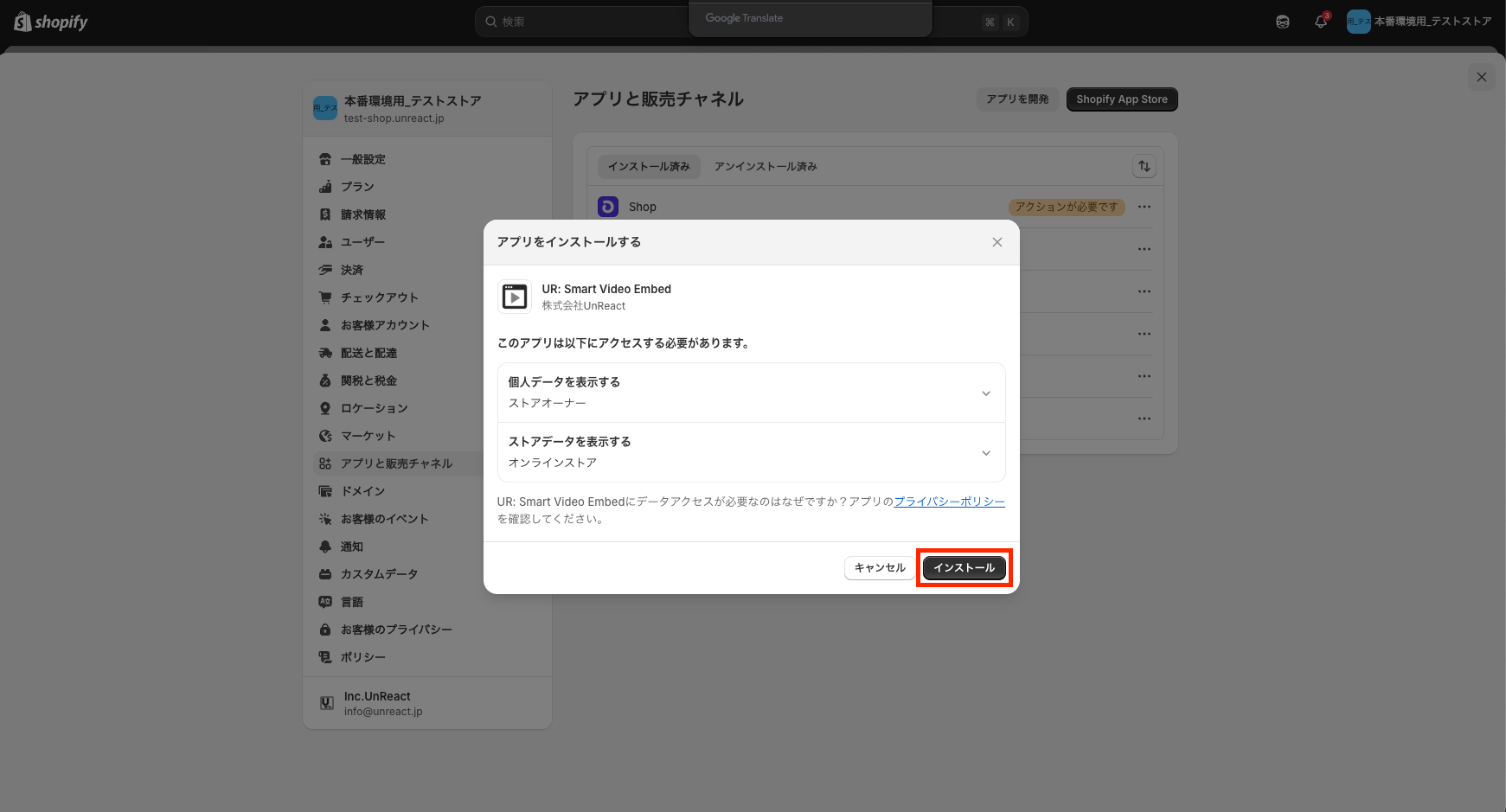Image resolution: width=1506 pixels, height=812 pixels.
Task: Click the Shop app icon in list
Action: pos(608,207)
